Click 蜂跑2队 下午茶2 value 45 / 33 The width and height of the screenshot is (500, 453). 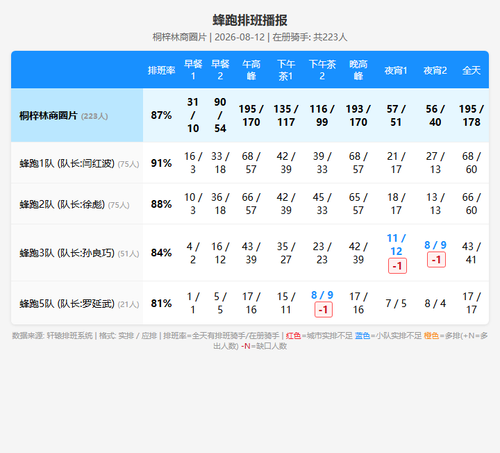point(322,204)
